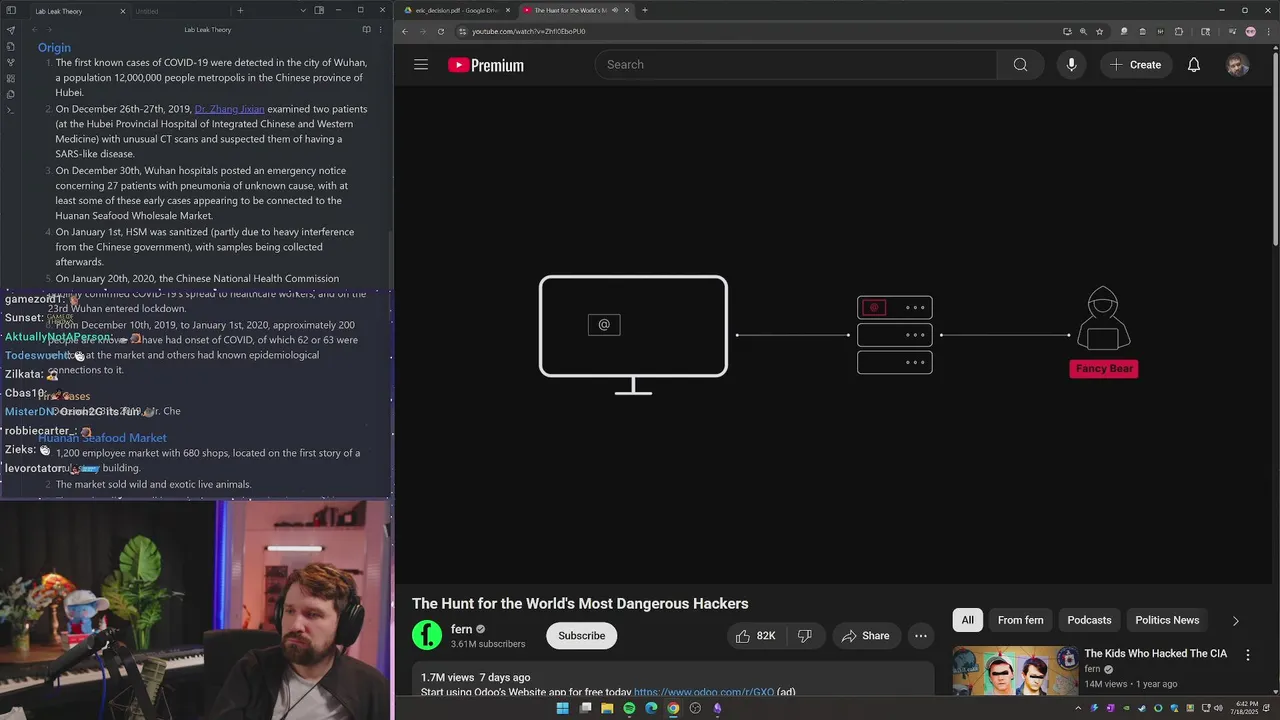Open The Kids Who Hacked The CIA thumbnail
The image size is (1280, 720).
[x=1015, y=671]
